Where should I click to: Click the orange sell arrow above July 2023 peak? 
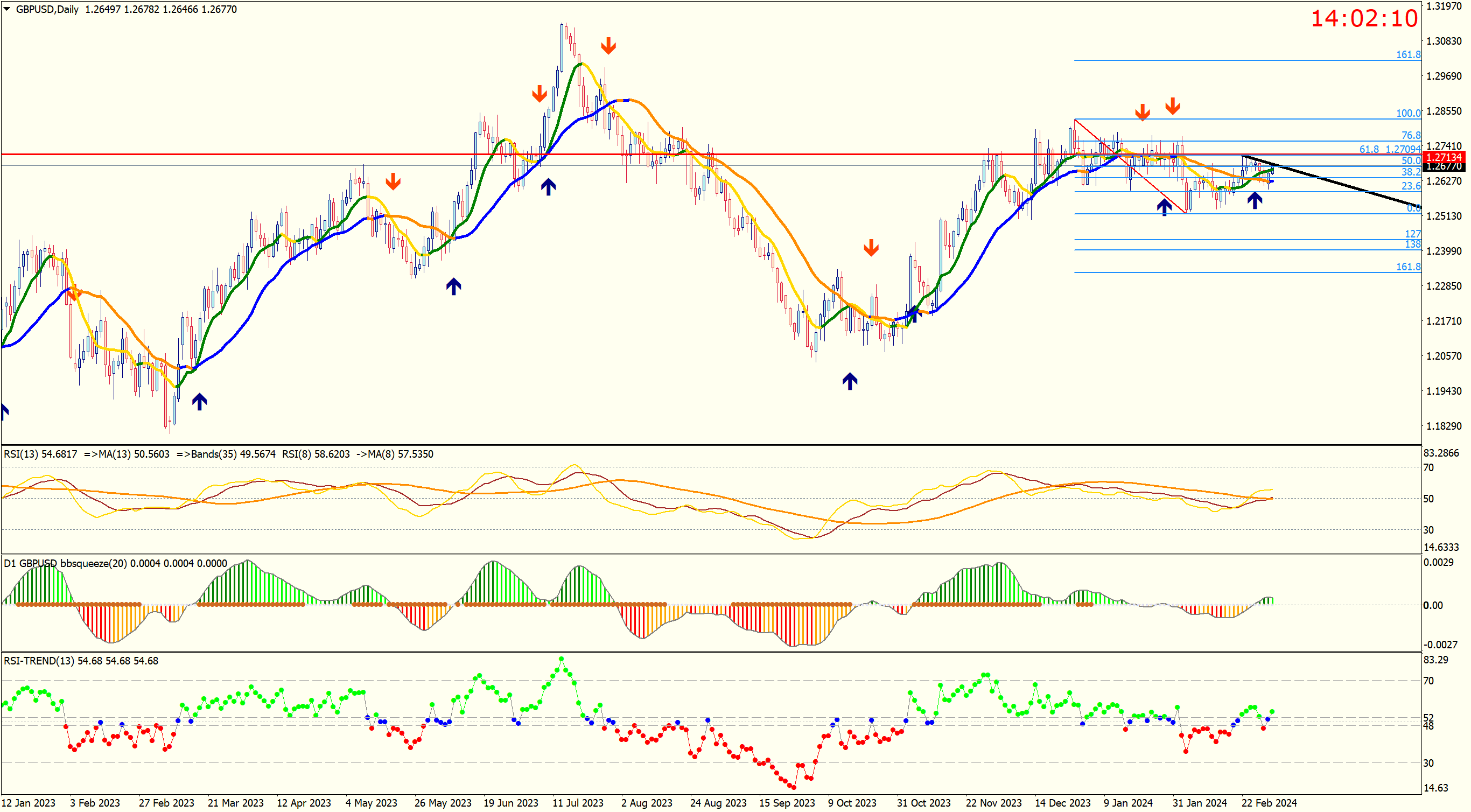click(608, 46)
